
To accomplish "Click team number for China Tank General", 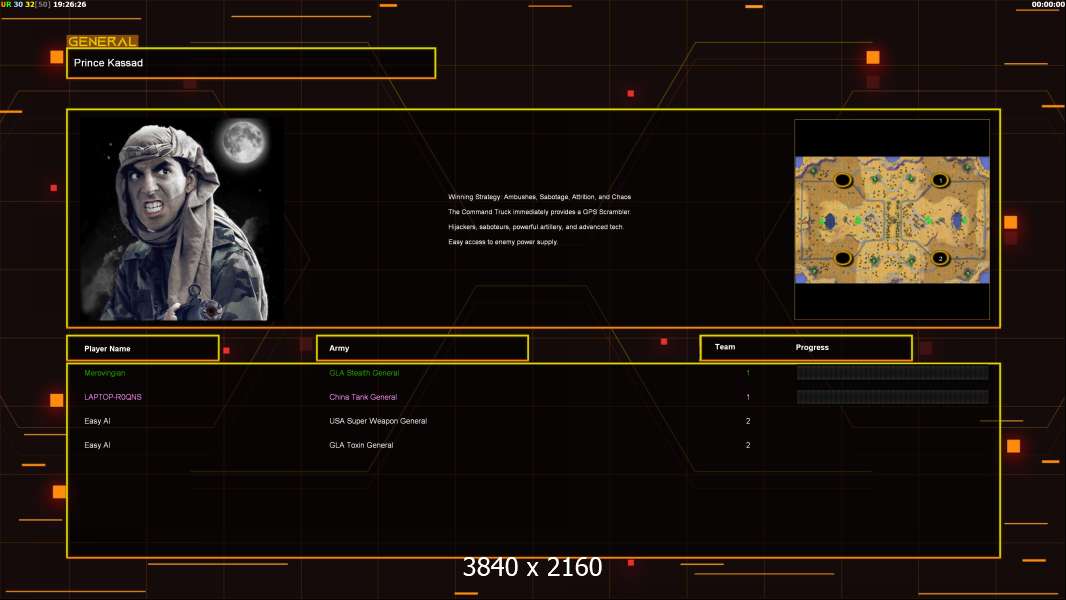I will pyautogui.click(x=748, y=397).
